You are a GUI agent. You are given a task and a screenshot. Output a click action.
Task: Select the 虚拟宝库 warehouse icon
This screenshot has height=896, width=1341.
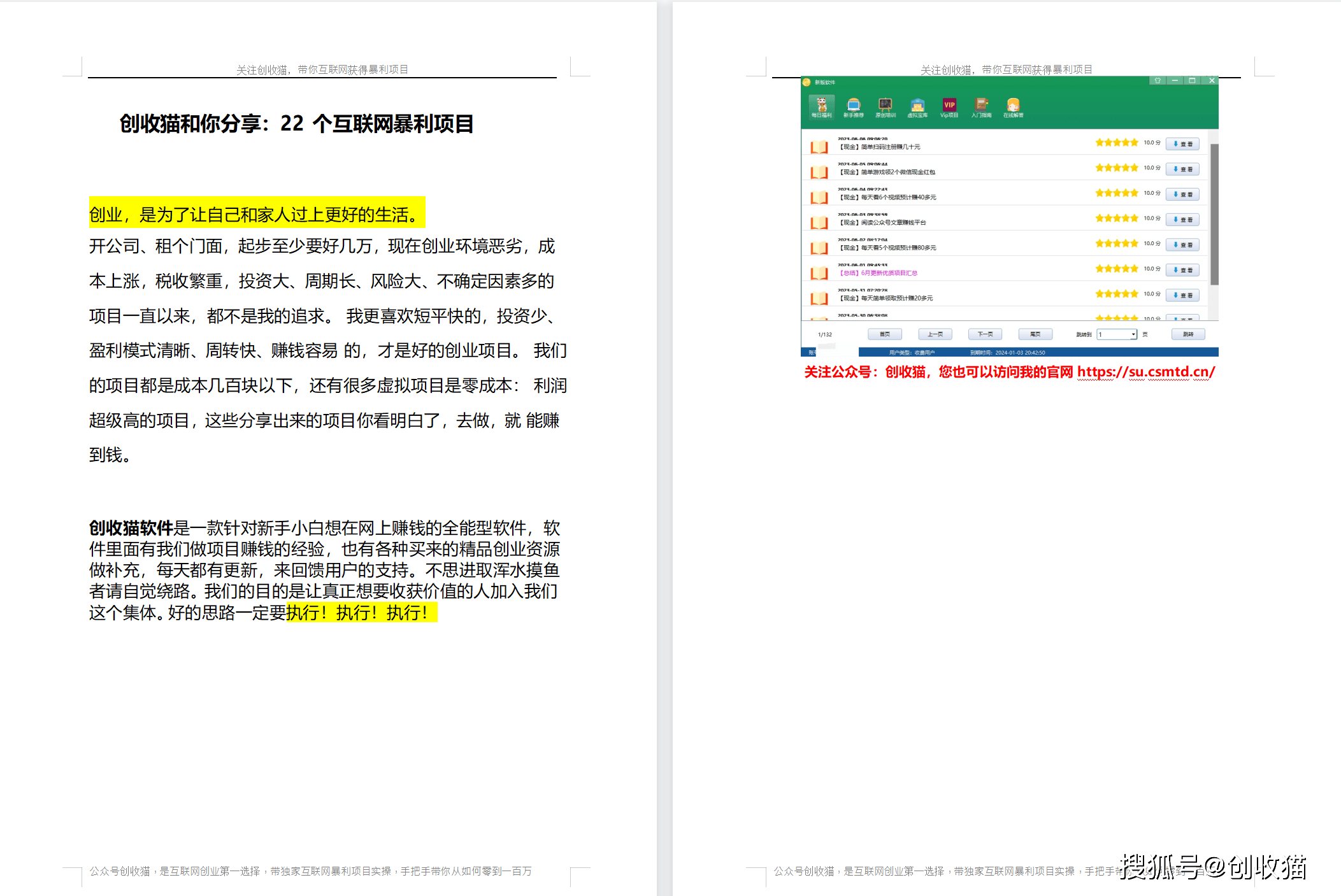pos(917,106)
